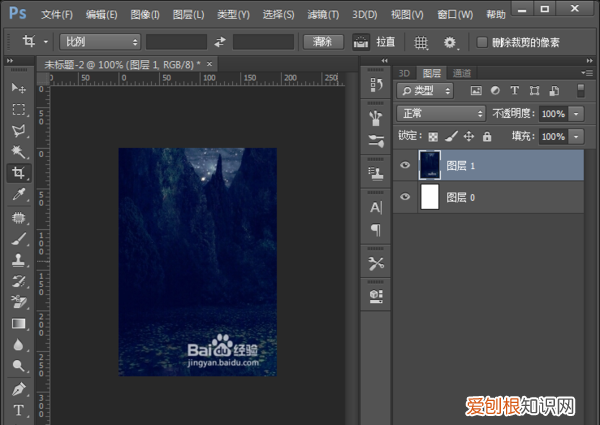Hide layer 图层 0 visibility

click(x=405, y=197)
